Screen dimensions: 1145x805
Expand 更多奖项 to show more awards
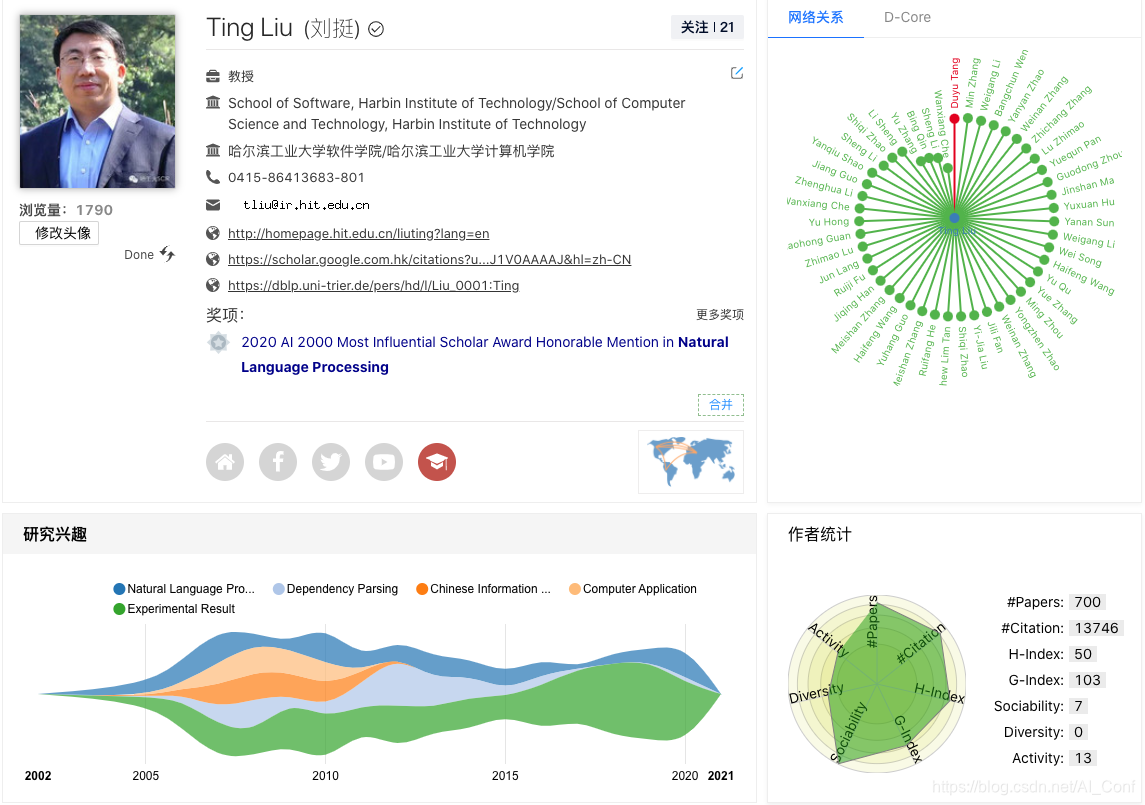[719, 314]
